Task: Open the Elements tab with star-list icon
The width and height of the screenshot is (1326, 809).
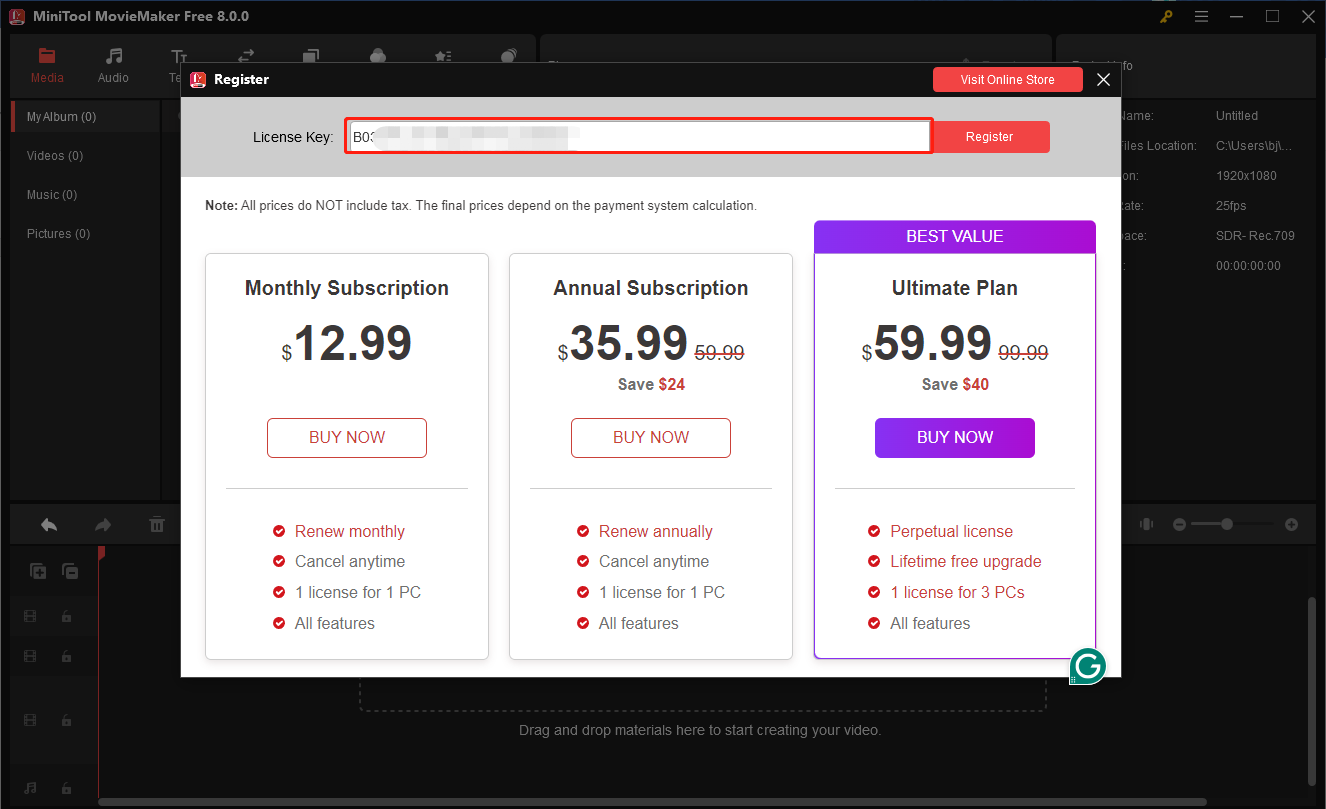Action: pyautogui.click(x=443, y=57)
